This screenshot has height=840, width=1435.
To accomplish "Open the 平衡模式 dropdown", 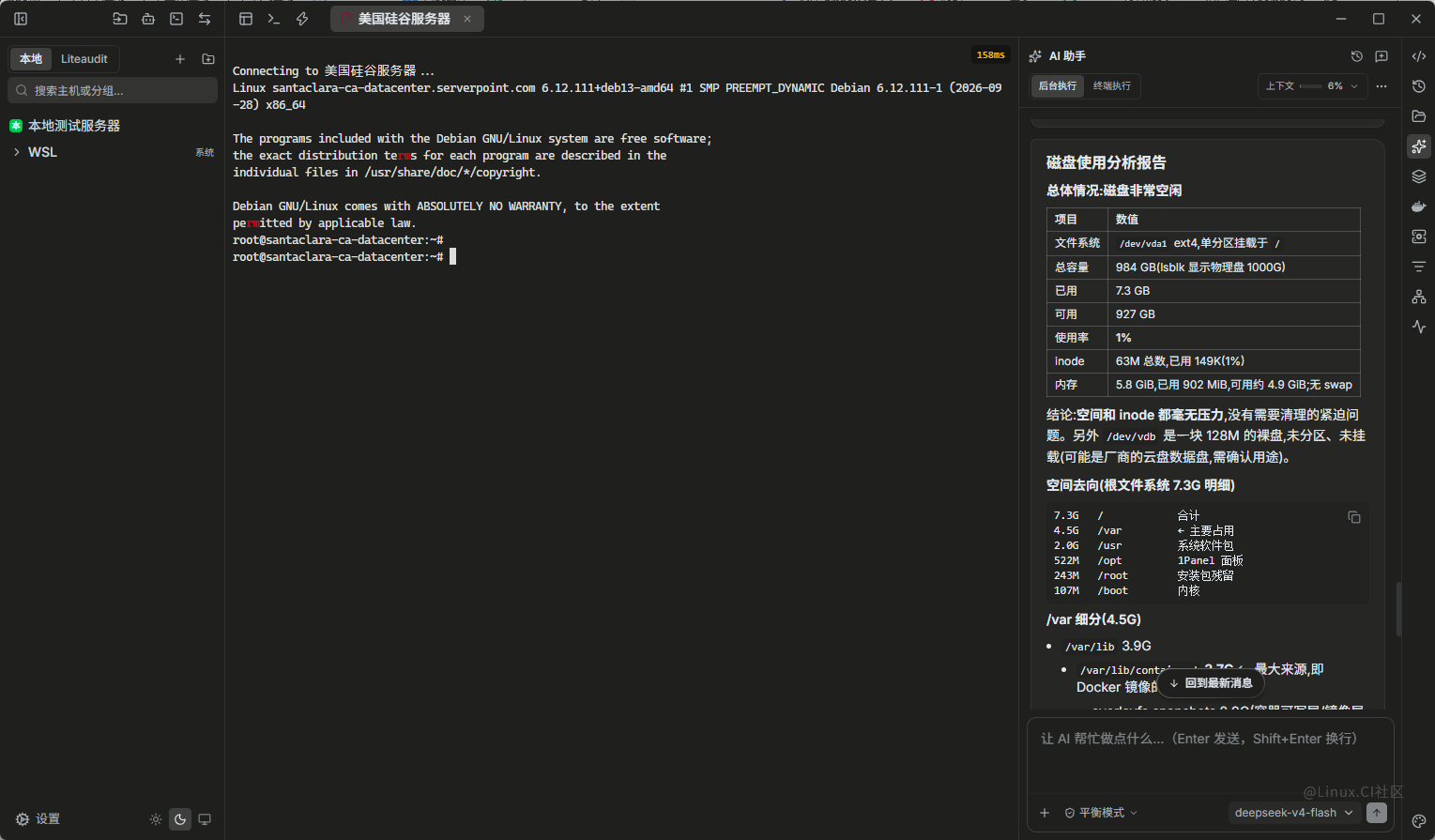I will [1101, 813].
